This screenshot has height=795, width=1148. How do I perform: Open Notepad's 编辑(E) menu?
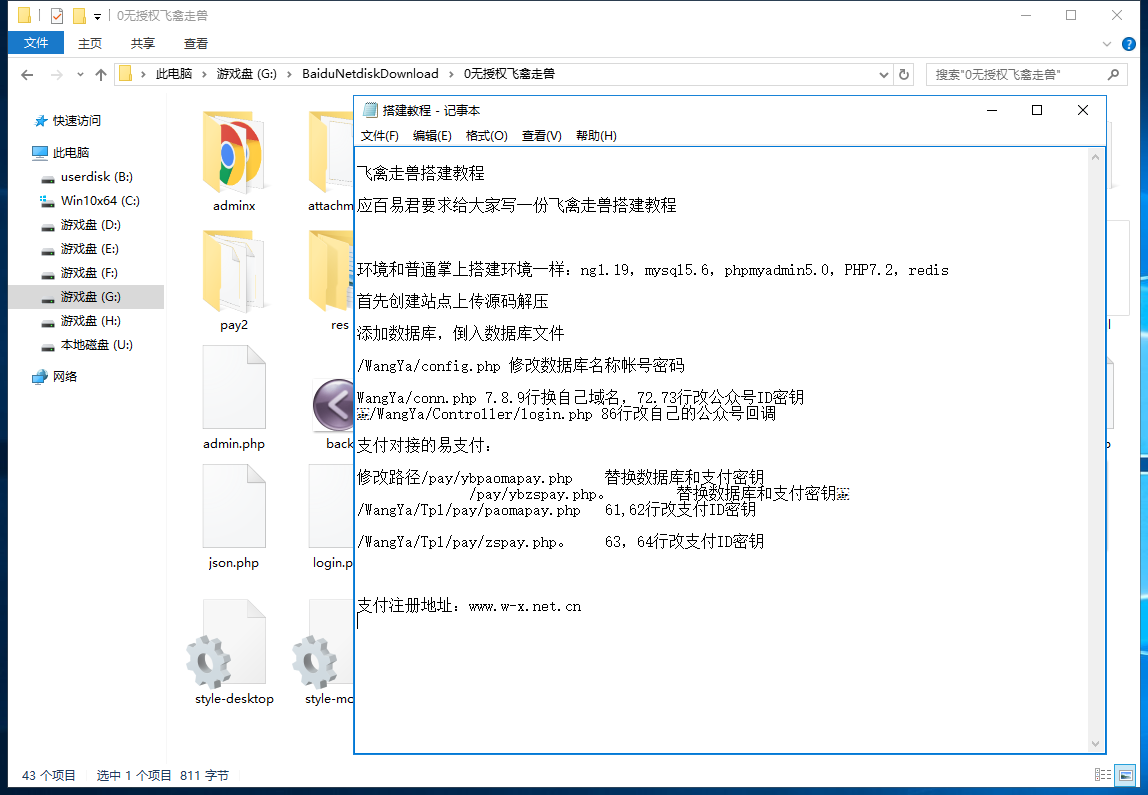pyautogui.click(x=432, y=136)
